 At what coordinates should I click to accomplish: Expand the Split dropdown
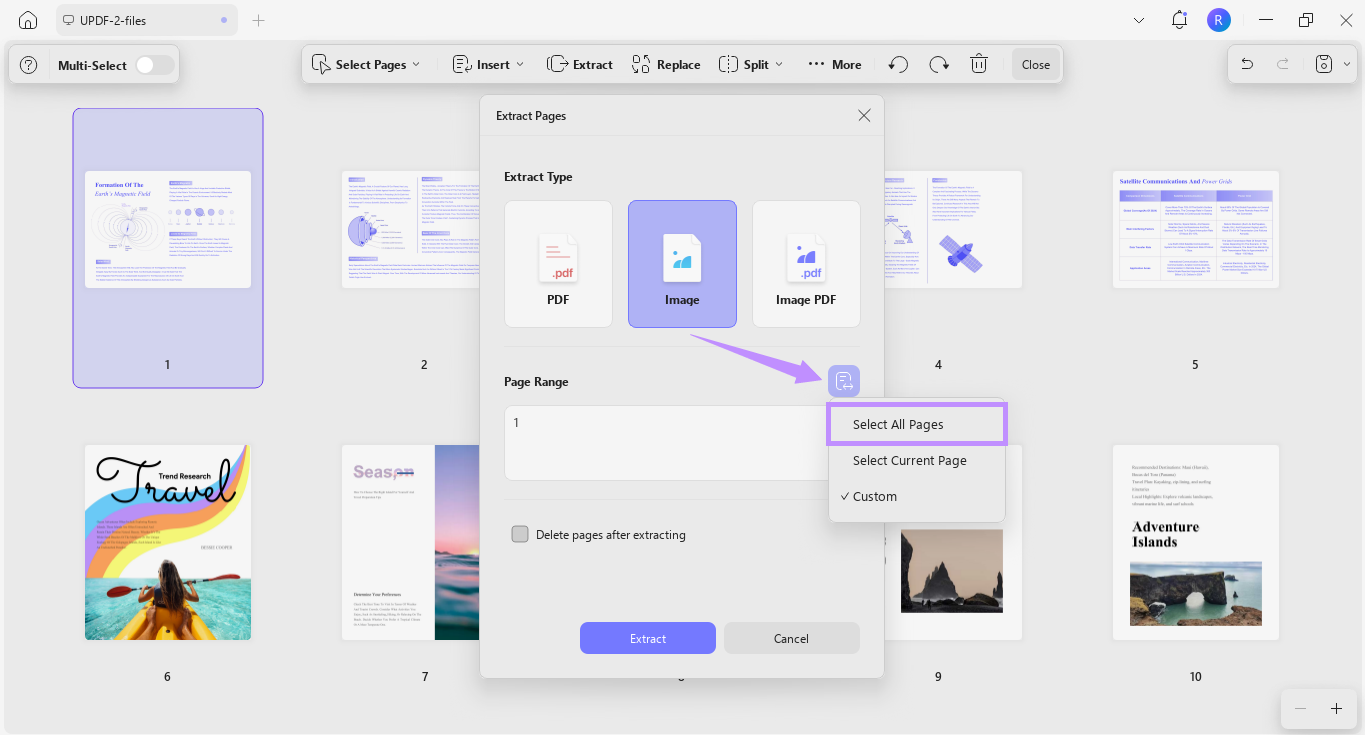750,63
